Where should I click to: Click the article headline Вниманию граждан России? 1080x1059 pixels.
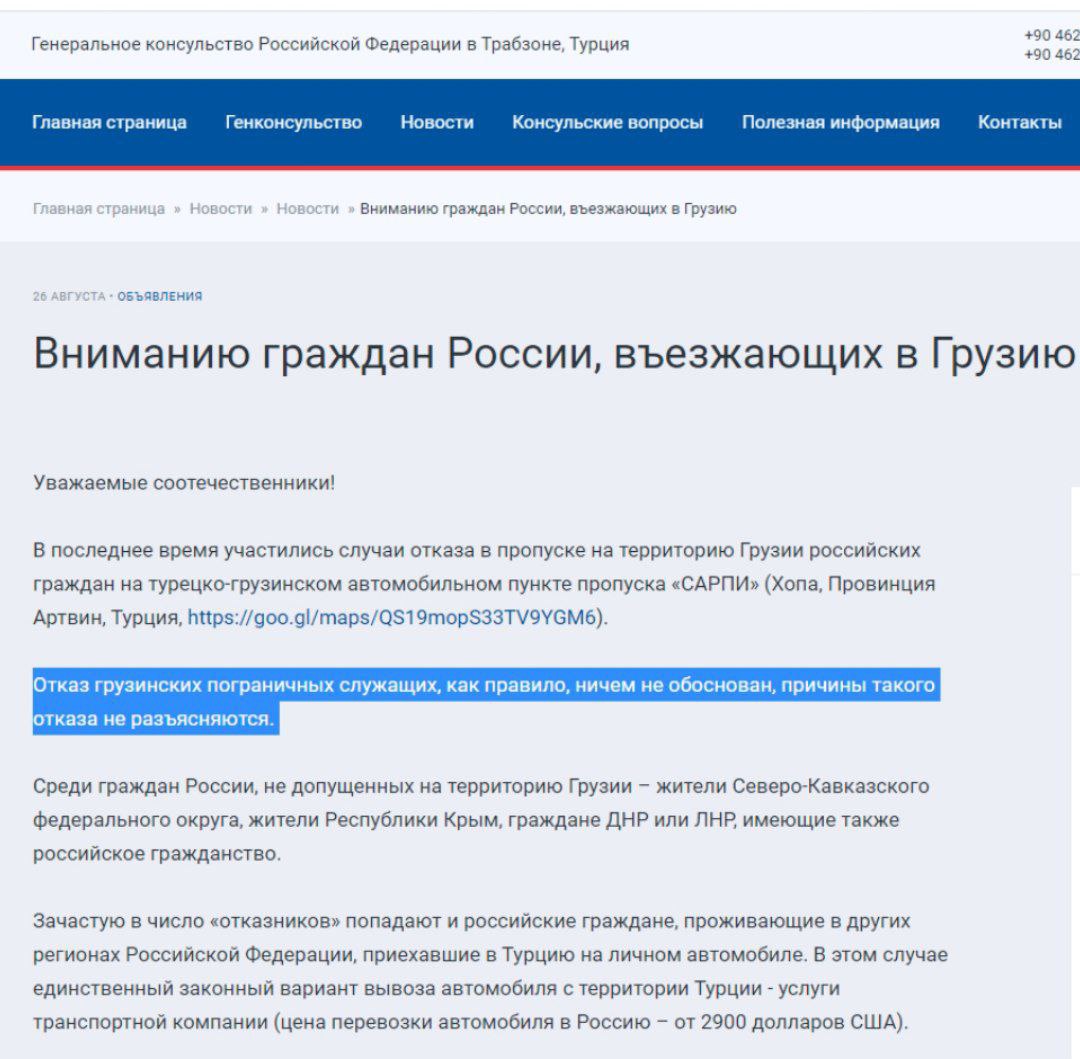tap(554, 354)
